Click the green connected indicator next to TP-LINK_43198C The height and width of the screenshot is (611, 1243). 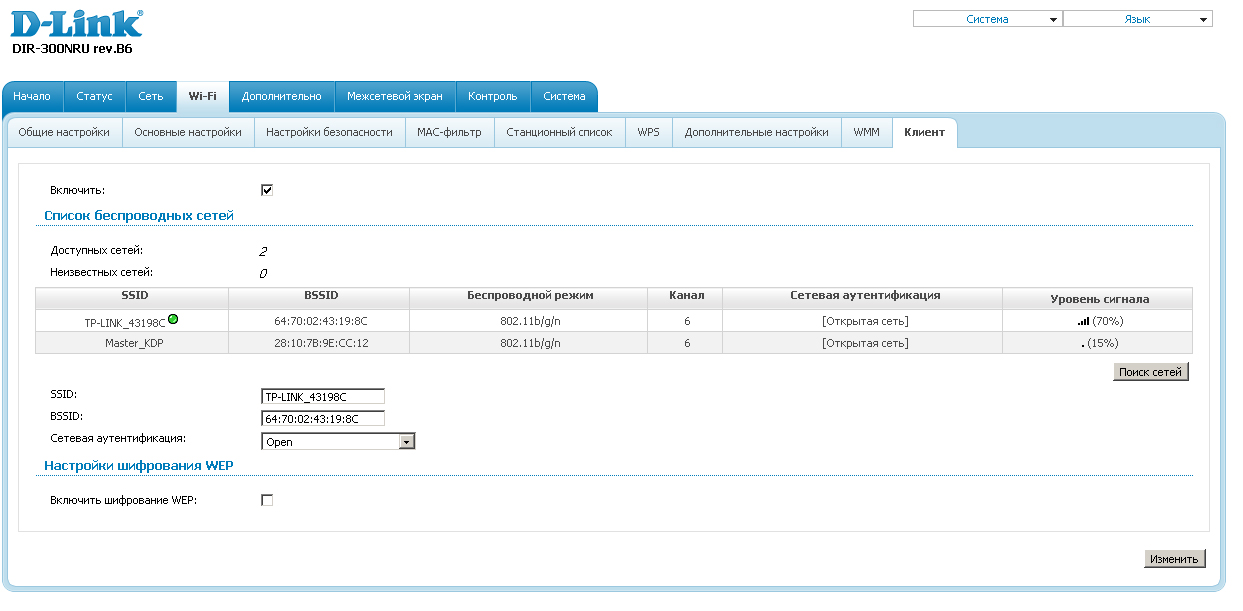pyautogui.click(x=173, y=319)
